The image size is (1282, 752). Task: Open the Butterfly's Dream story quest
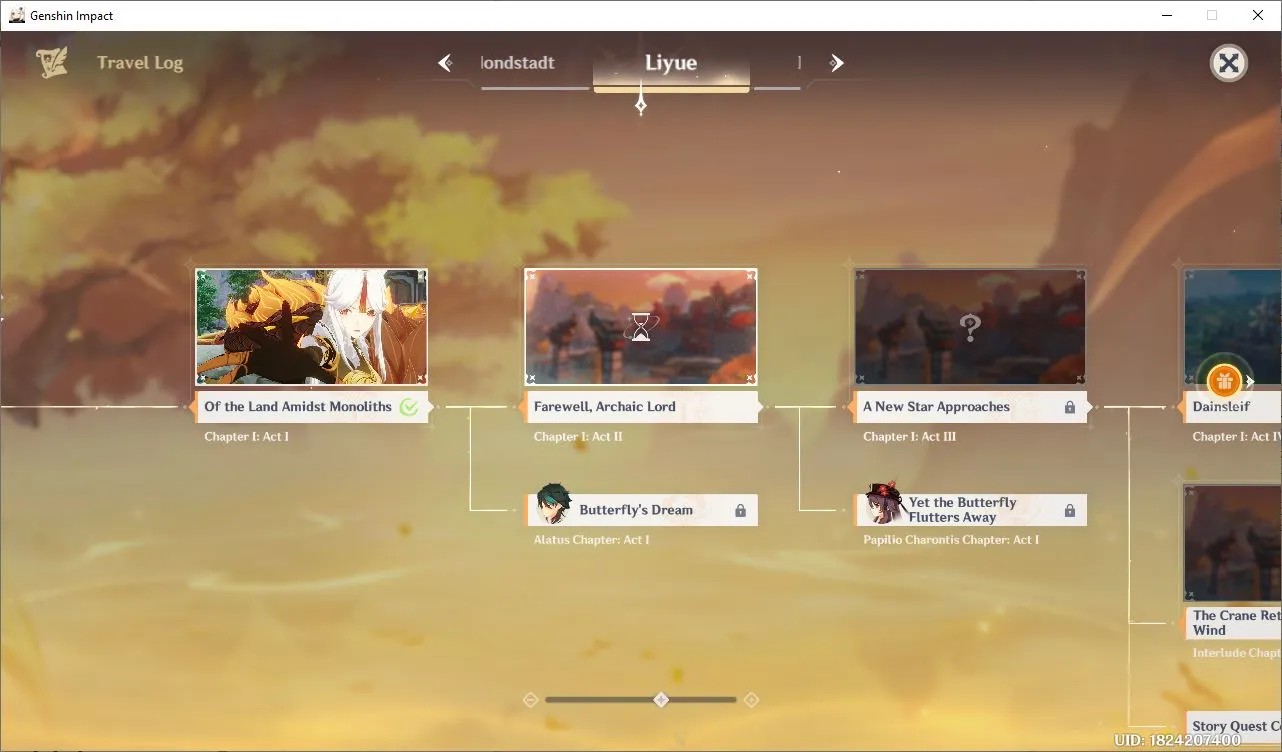642,510
